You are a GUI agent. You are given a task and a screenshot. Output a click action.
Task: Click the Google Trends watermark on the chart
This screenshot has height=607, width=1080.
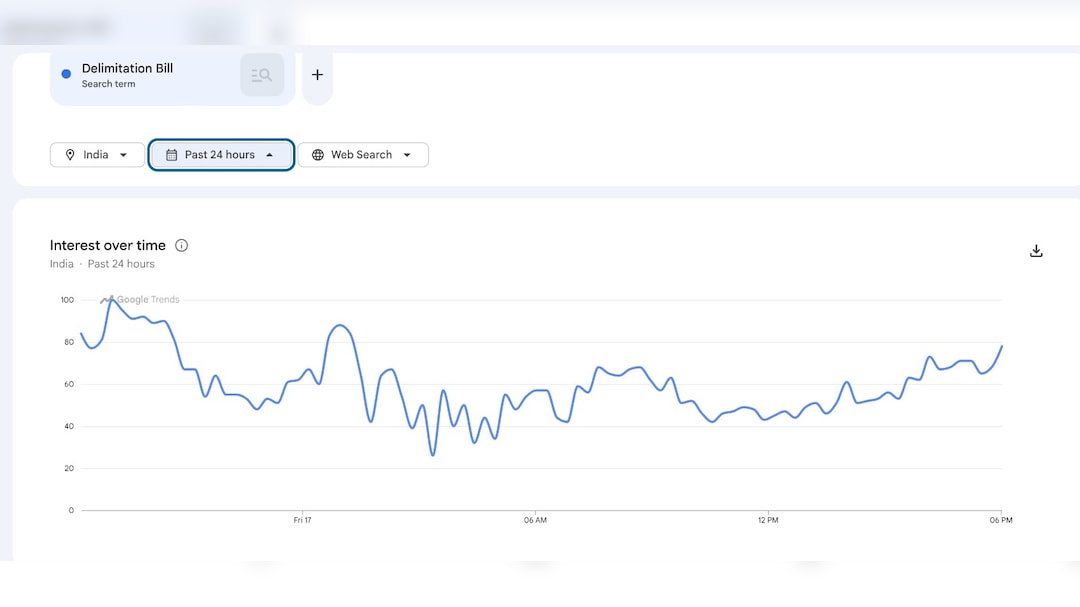pyautogui.click(x=140, y=300)
